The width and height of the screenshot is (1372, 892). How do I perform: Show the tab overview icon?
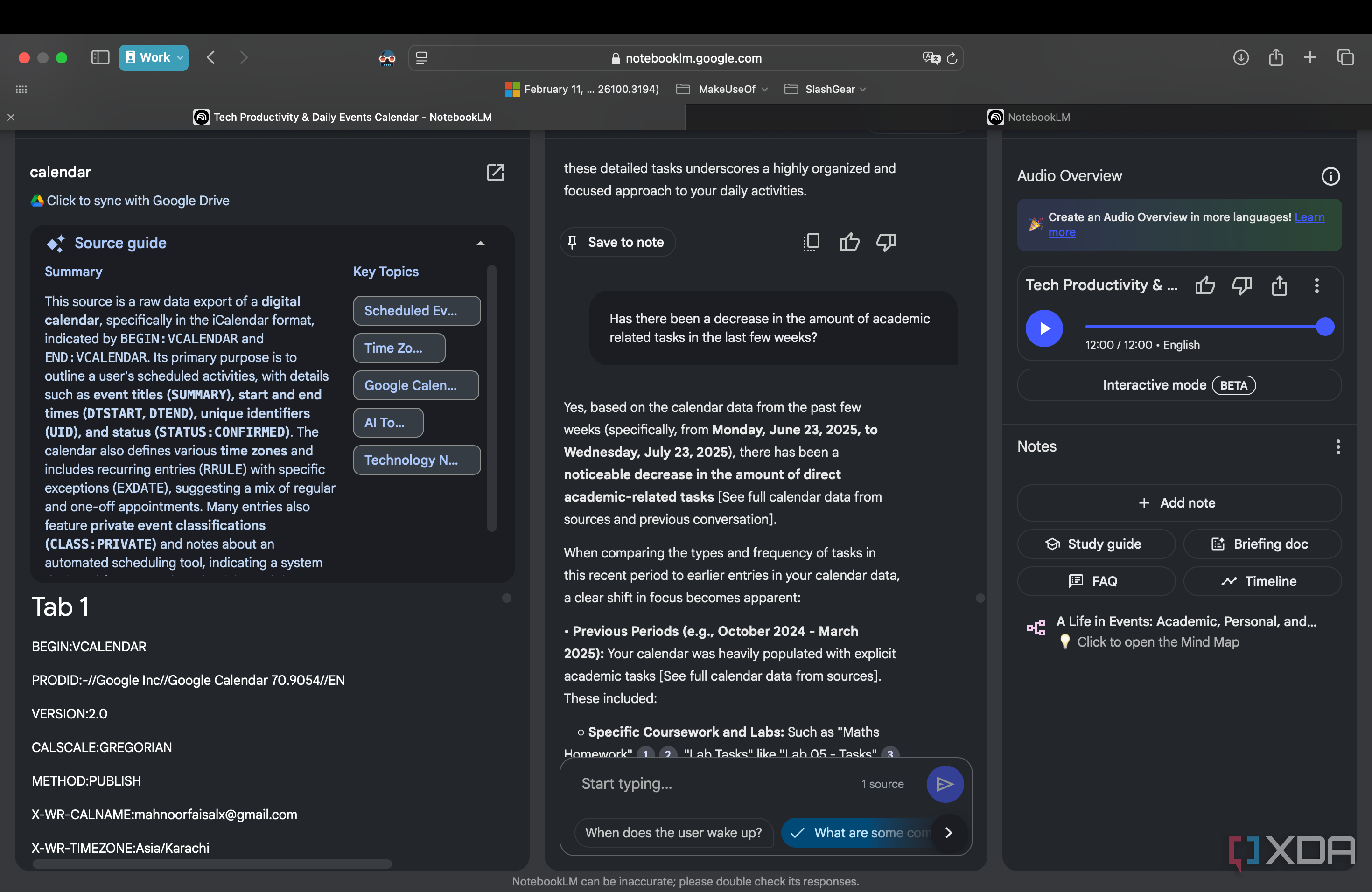pyautogui.click(x=1345, y=58)
